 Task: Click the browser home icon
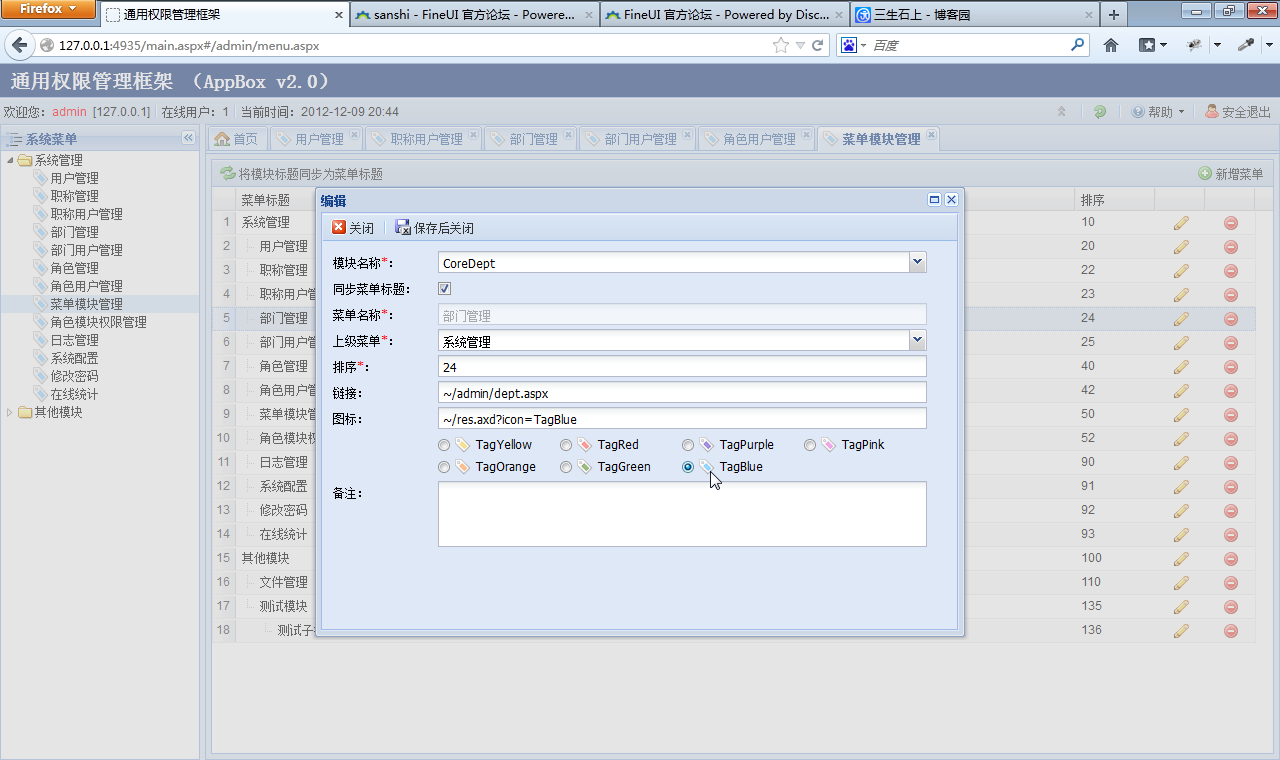(1111, 45)
